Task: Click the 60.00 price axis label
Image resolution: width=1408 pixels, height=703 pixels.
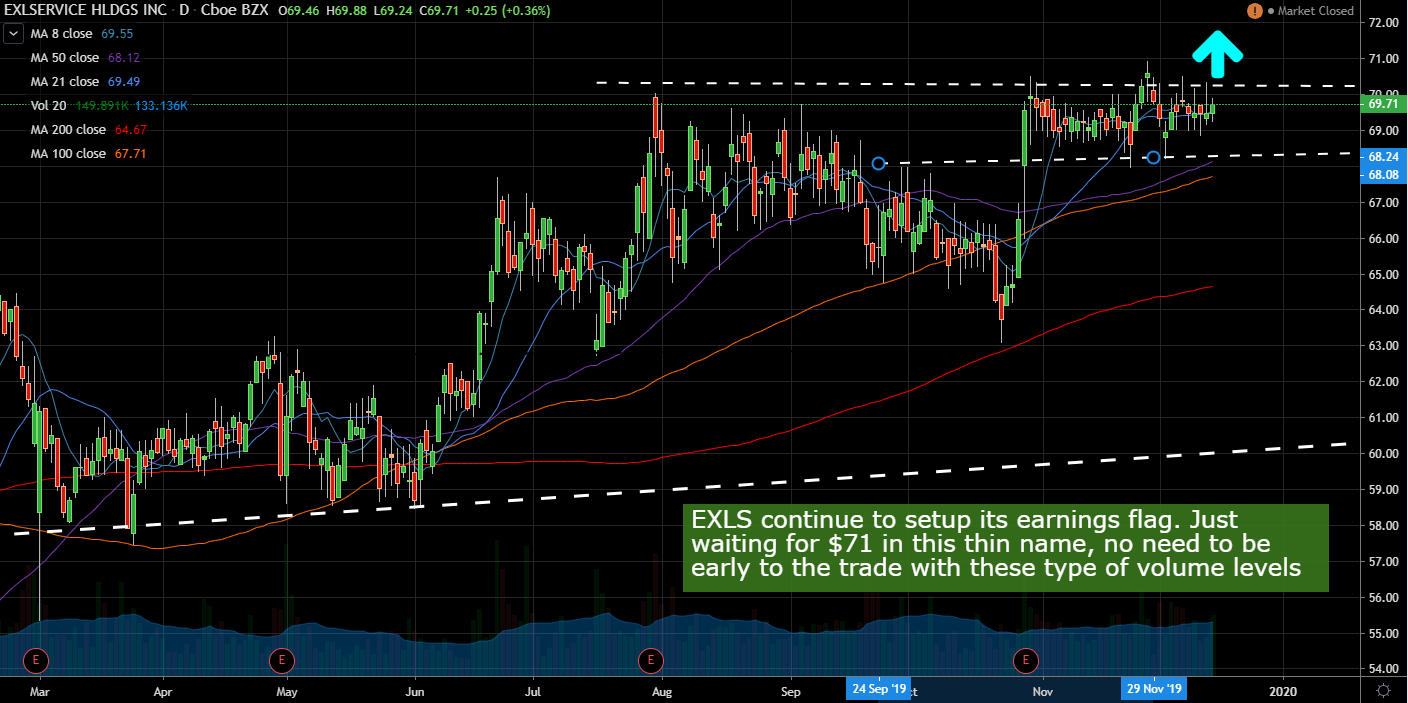Action: tap(1382, 454)
